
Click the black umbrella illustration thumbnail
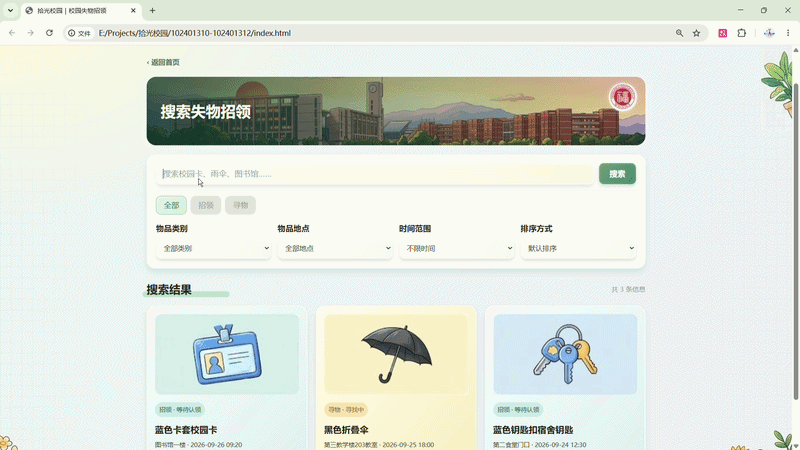[396, 354]
